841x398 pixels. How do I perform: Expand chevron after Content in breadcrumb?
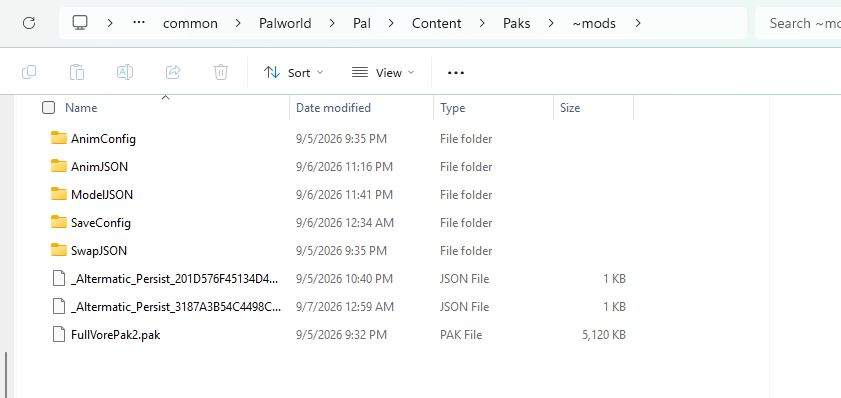[x=482, y=23]
